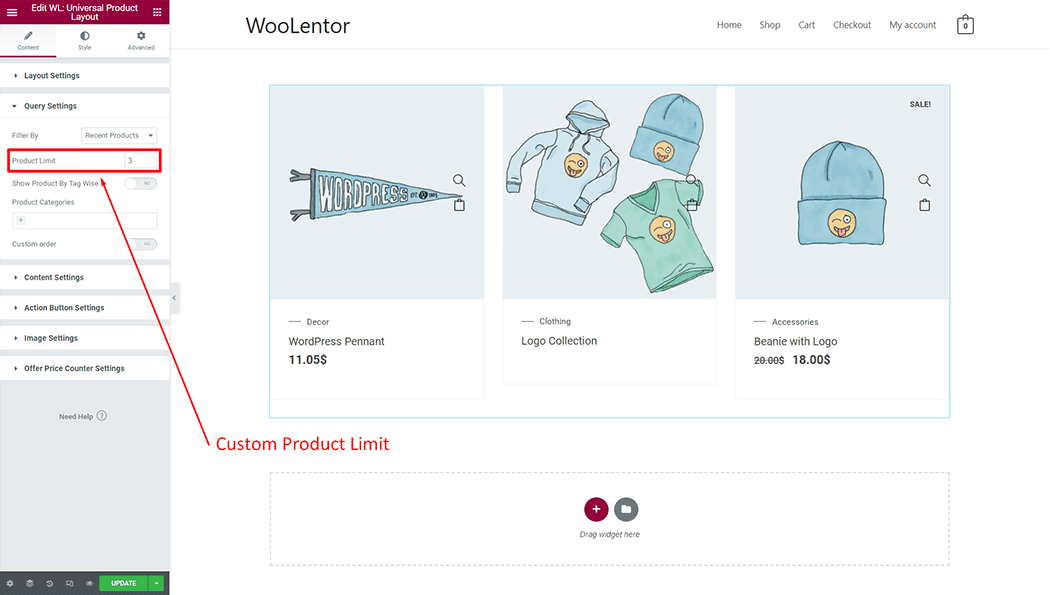Expand the Content Settings section
1050x595 pixels.
click(54, 278)
